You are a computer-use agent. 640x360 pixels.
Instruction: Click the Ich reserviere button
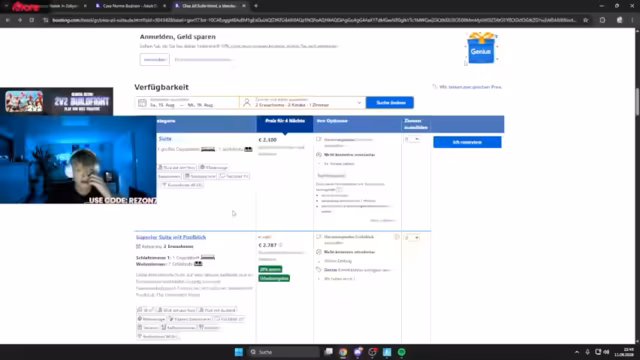pos(467,142)
